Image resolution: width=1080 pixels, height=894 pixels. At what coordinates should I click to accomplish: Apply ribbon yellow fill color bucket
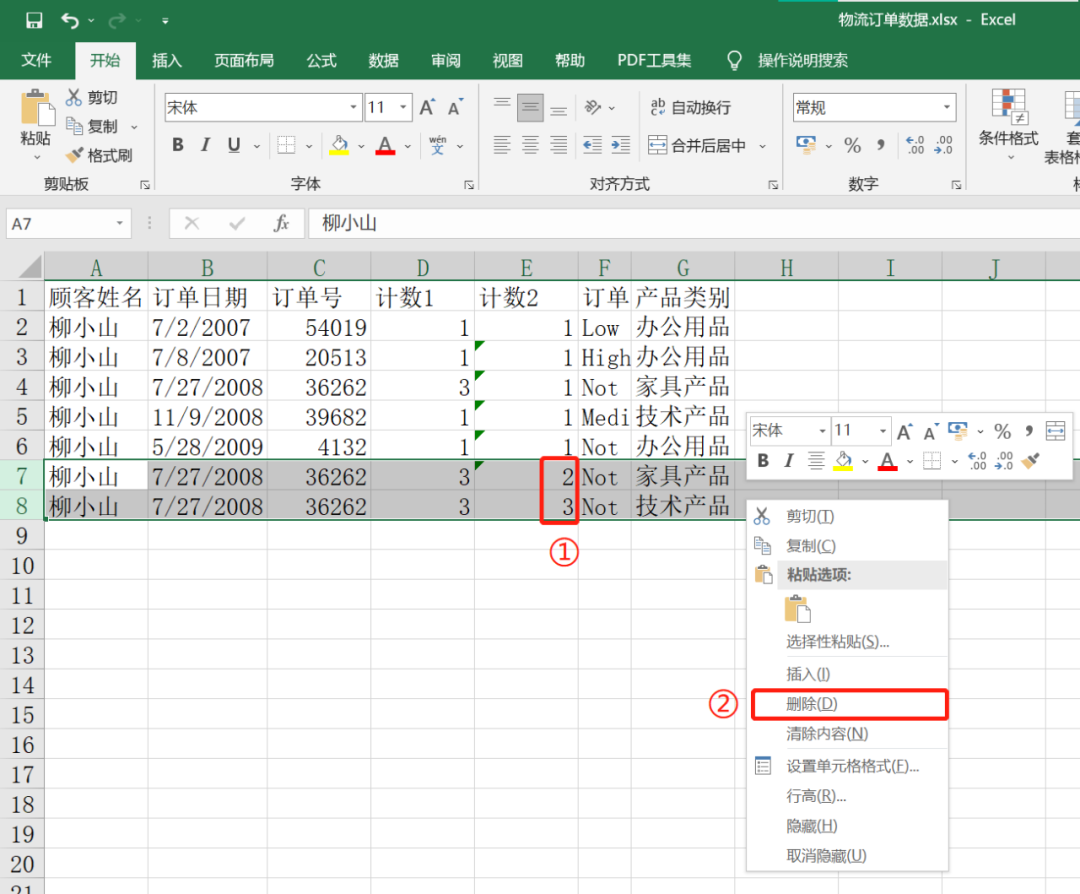click(339, 145)
